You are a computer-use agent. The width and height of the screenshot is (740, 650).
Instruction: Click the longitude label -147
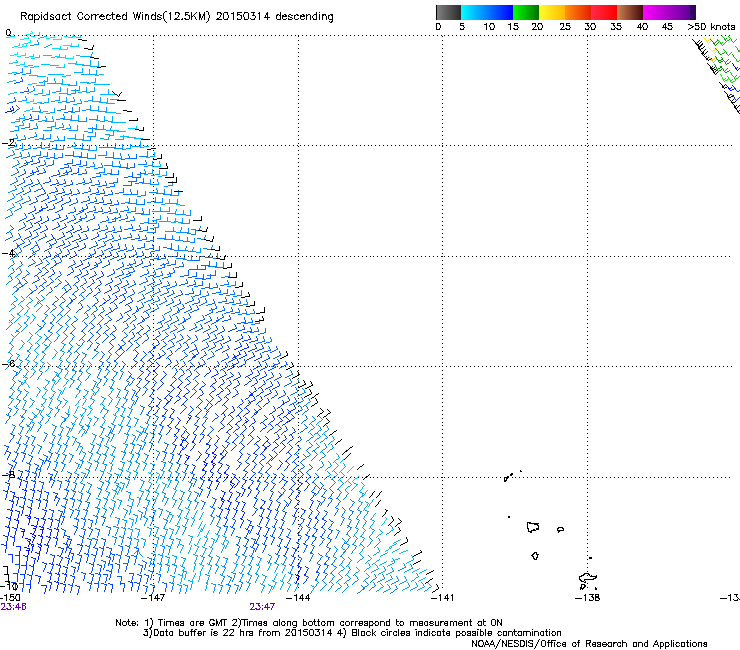coord(153,598)
